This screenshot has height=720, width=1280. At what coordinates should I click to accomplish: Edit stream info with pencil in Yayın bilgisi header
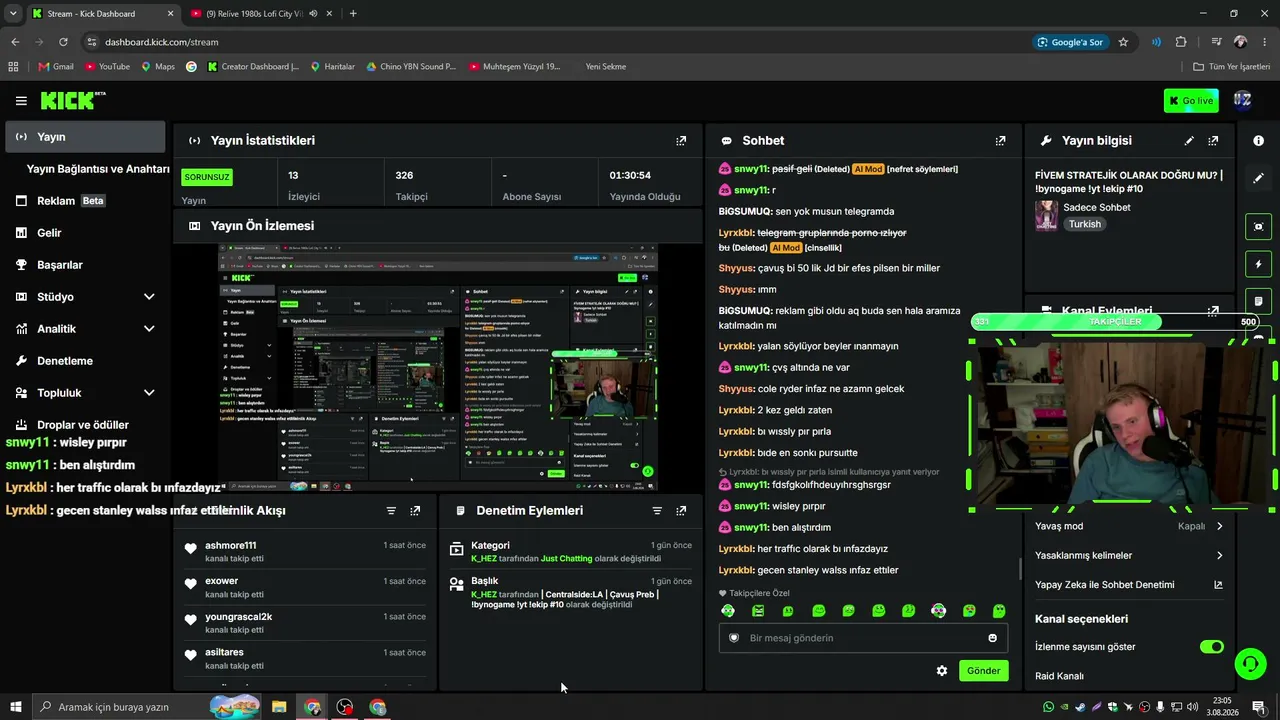click(x=1189, y=141)
